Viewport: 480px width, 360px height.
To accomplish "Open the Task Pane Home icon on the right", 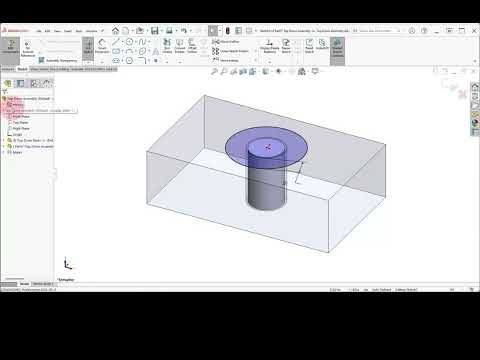I will 475,87.
